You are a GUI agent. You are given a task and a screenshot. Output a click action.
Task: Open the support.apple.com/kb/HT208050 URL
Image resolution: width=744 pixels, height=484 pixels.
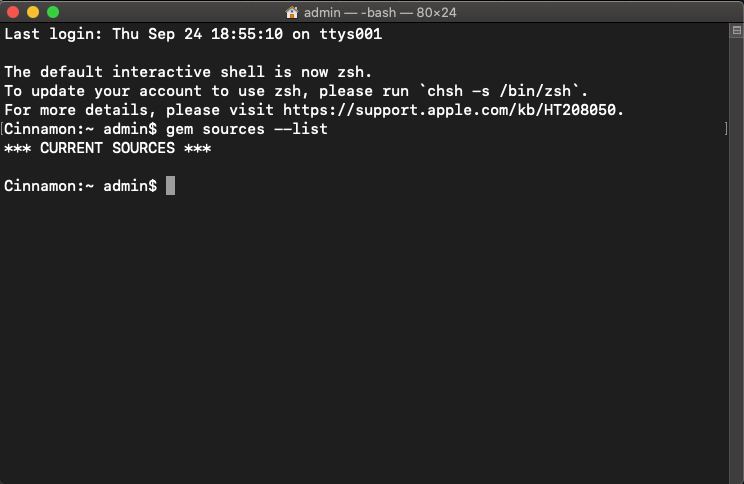click(x=452, y=110)
